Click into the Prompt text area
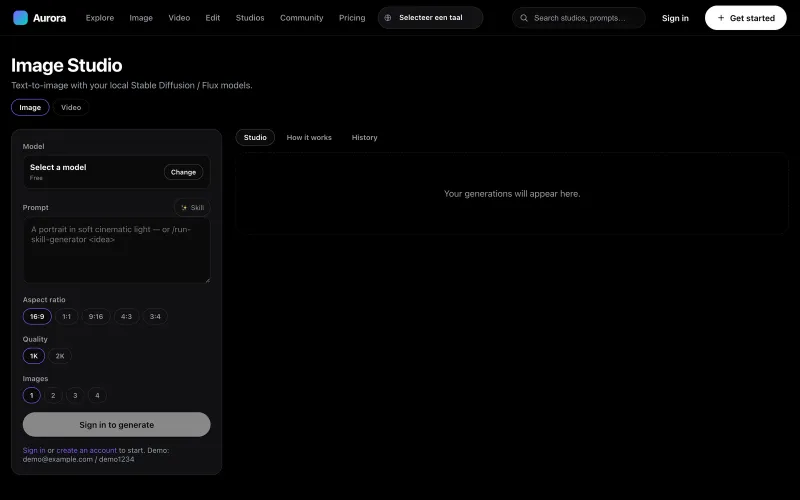800x500 pixels. [116, 251]
